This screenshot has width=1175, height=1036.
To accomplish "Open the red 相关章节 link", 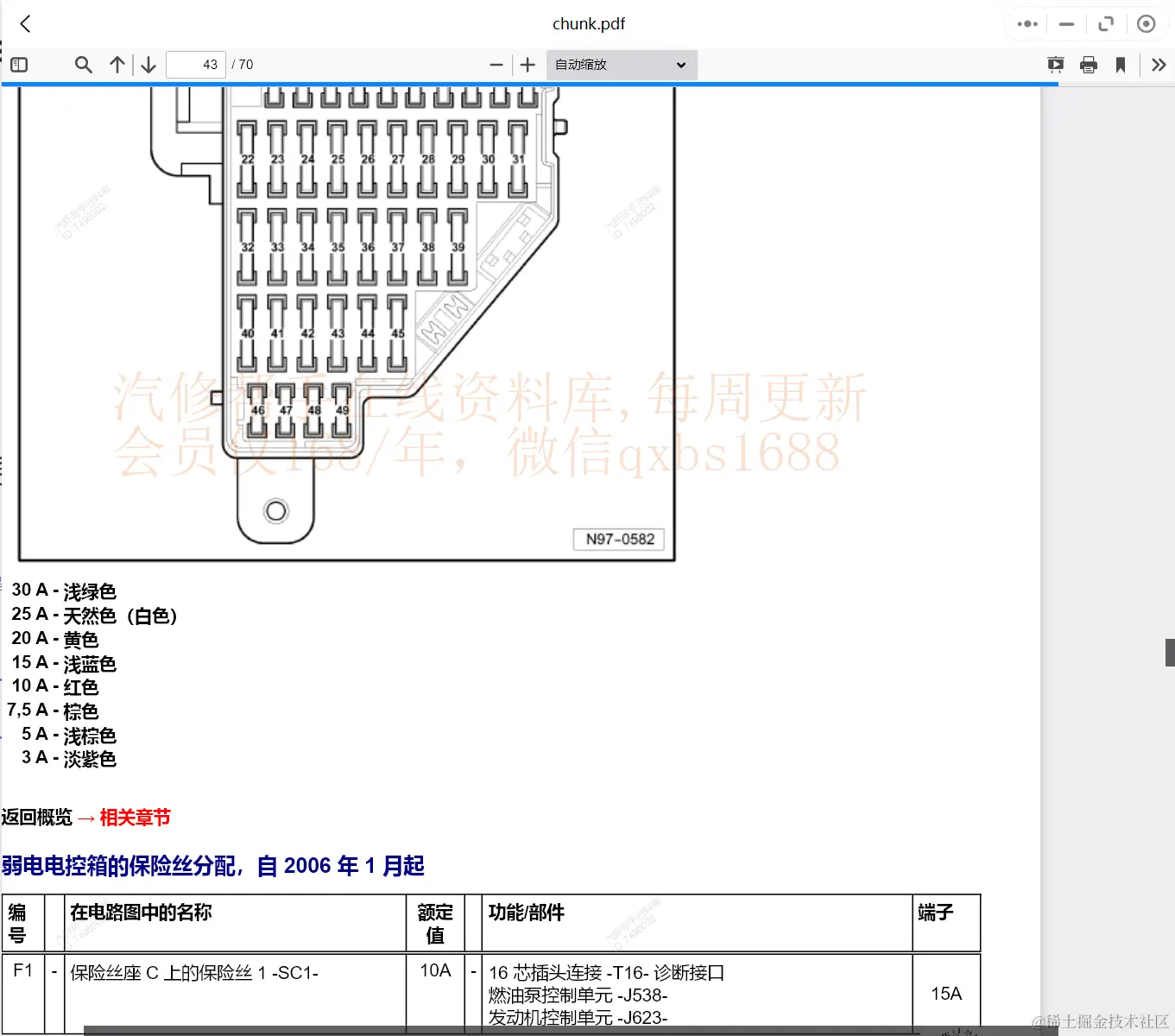I will tap(134, 817).
